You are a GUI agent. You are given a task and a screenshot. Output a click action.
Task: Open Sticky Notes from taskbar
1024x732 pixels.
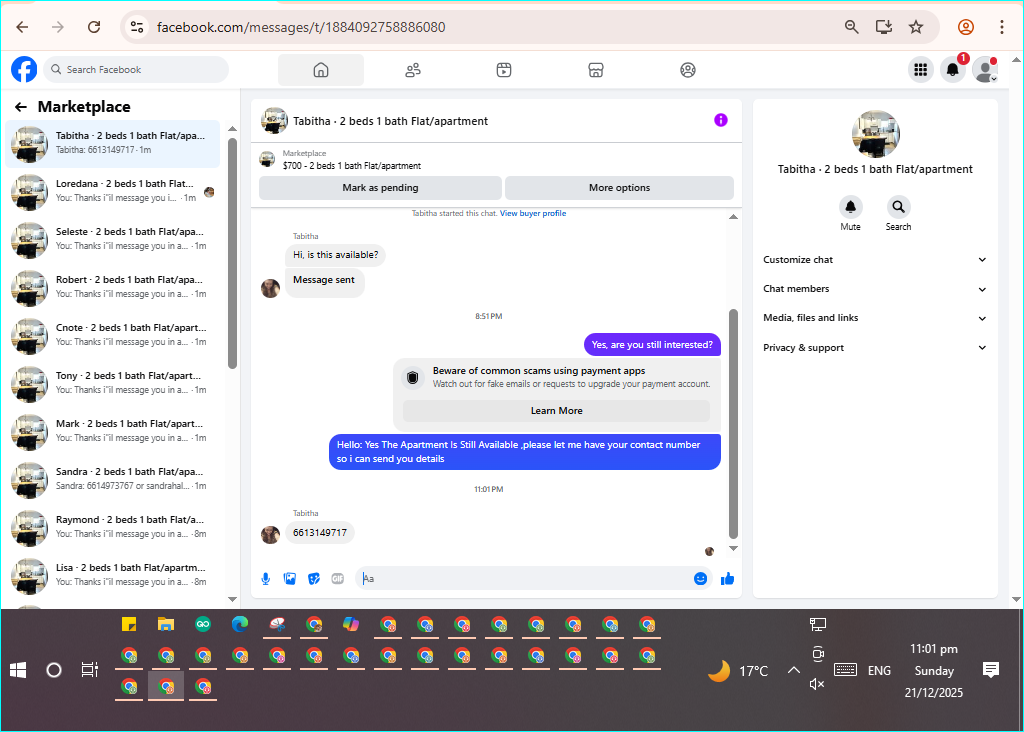(129, 625)
